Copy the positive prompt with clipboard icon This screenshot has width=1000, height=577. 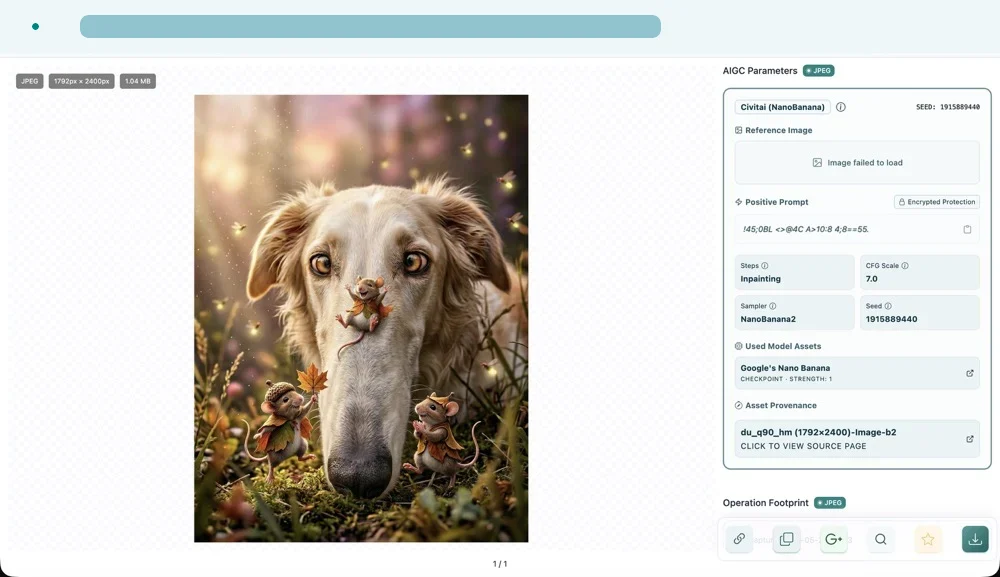967,230
